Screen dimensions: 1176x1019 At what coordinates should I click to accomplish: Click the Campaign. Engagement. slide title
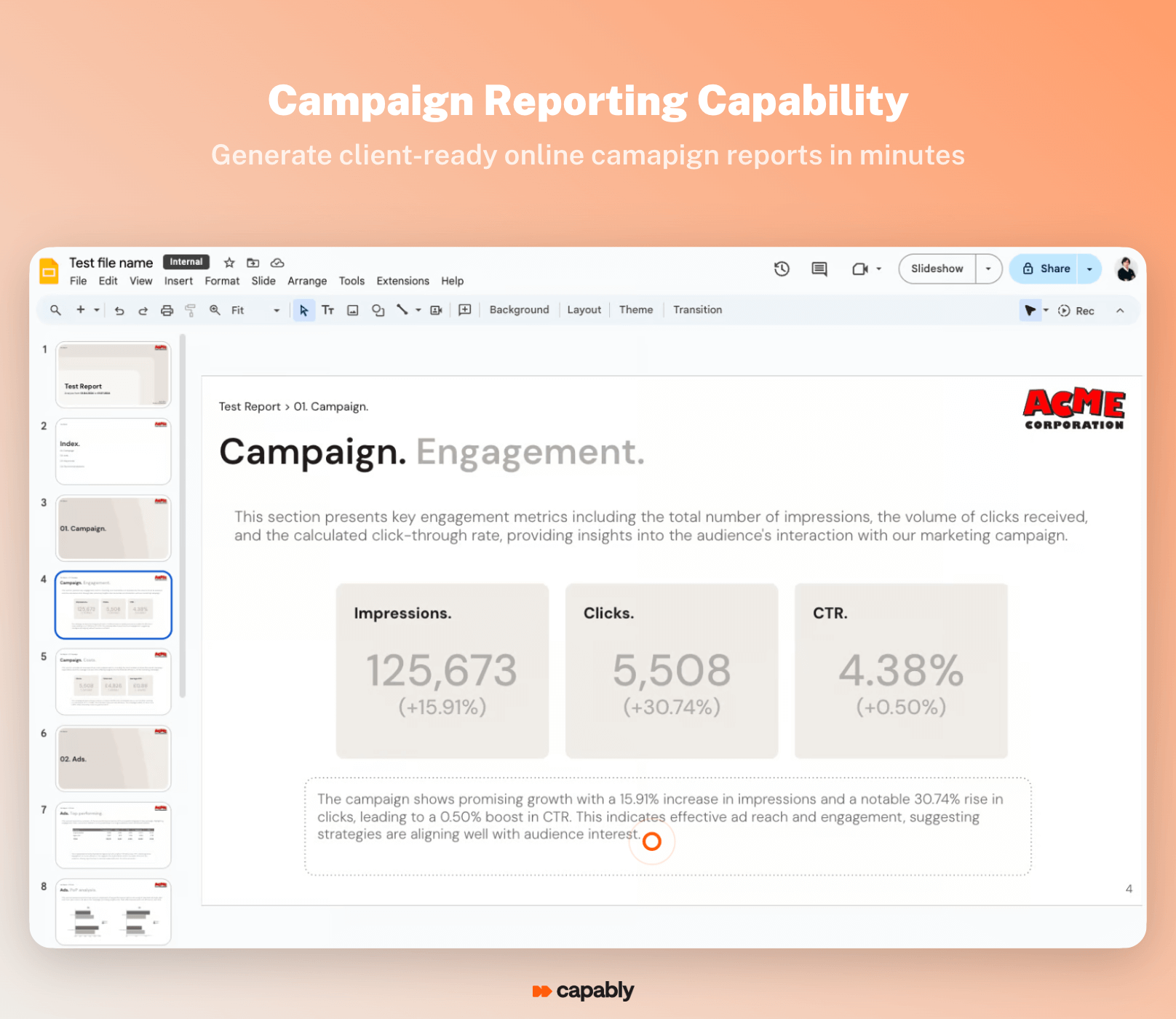(x=432, y=452)
